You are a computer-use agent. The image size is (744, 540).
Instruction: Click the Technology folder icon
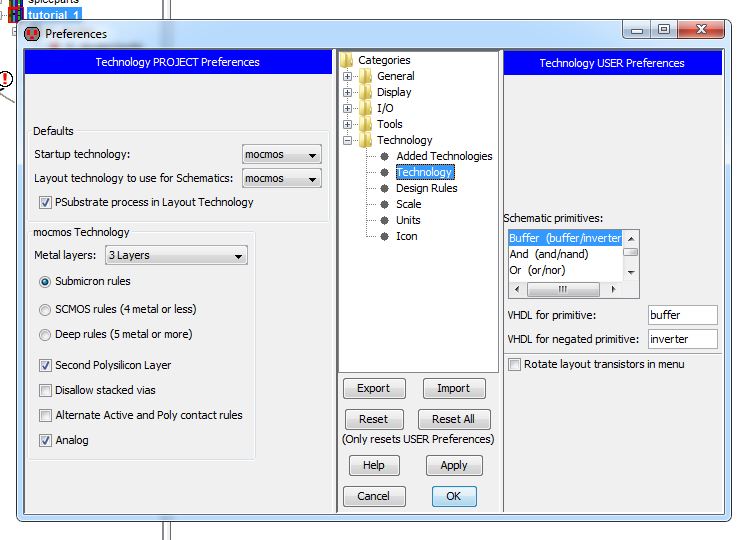point(365,140)
